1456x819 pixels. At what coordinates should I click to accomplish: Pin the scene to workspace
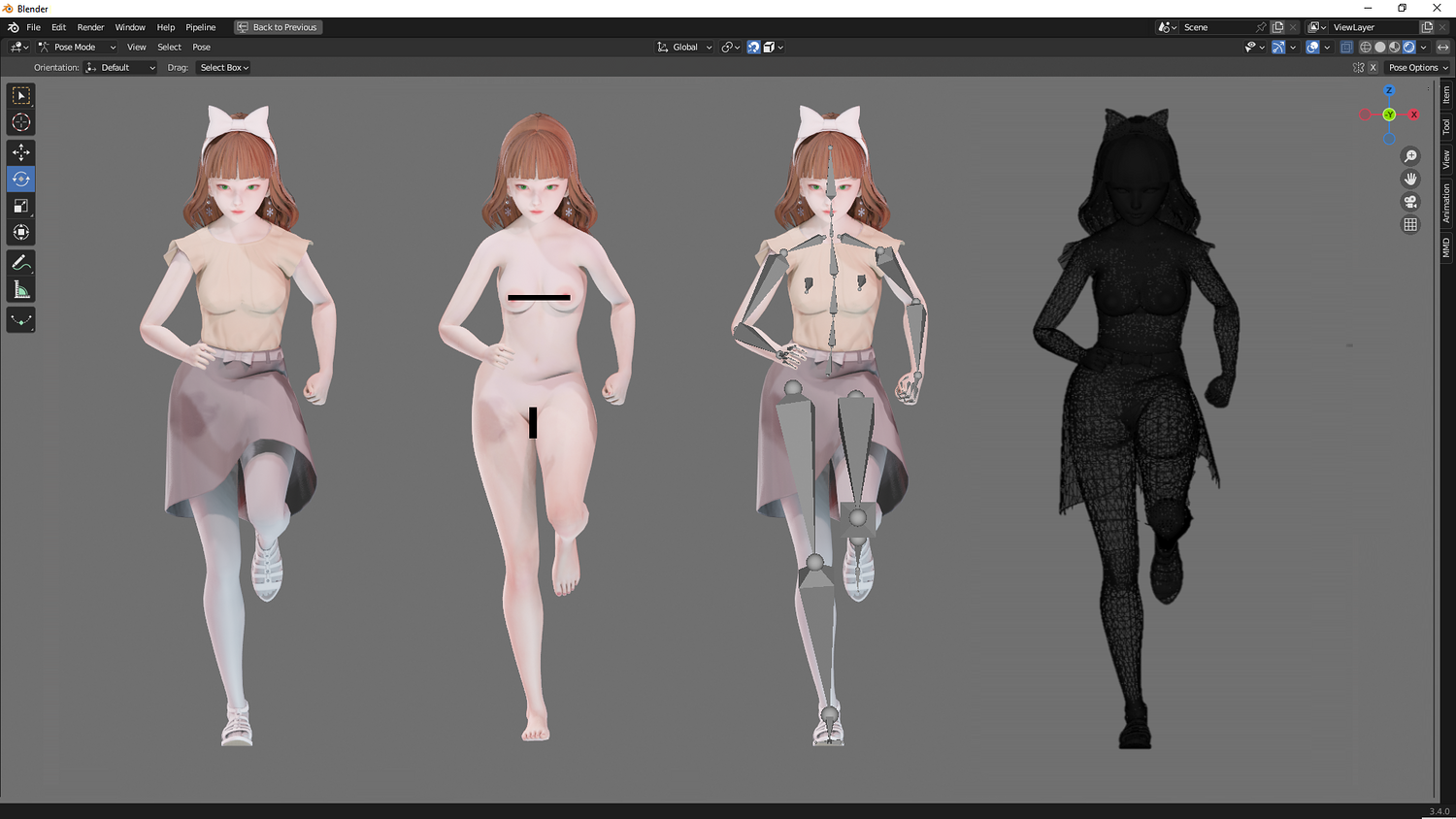point(1261,27)
